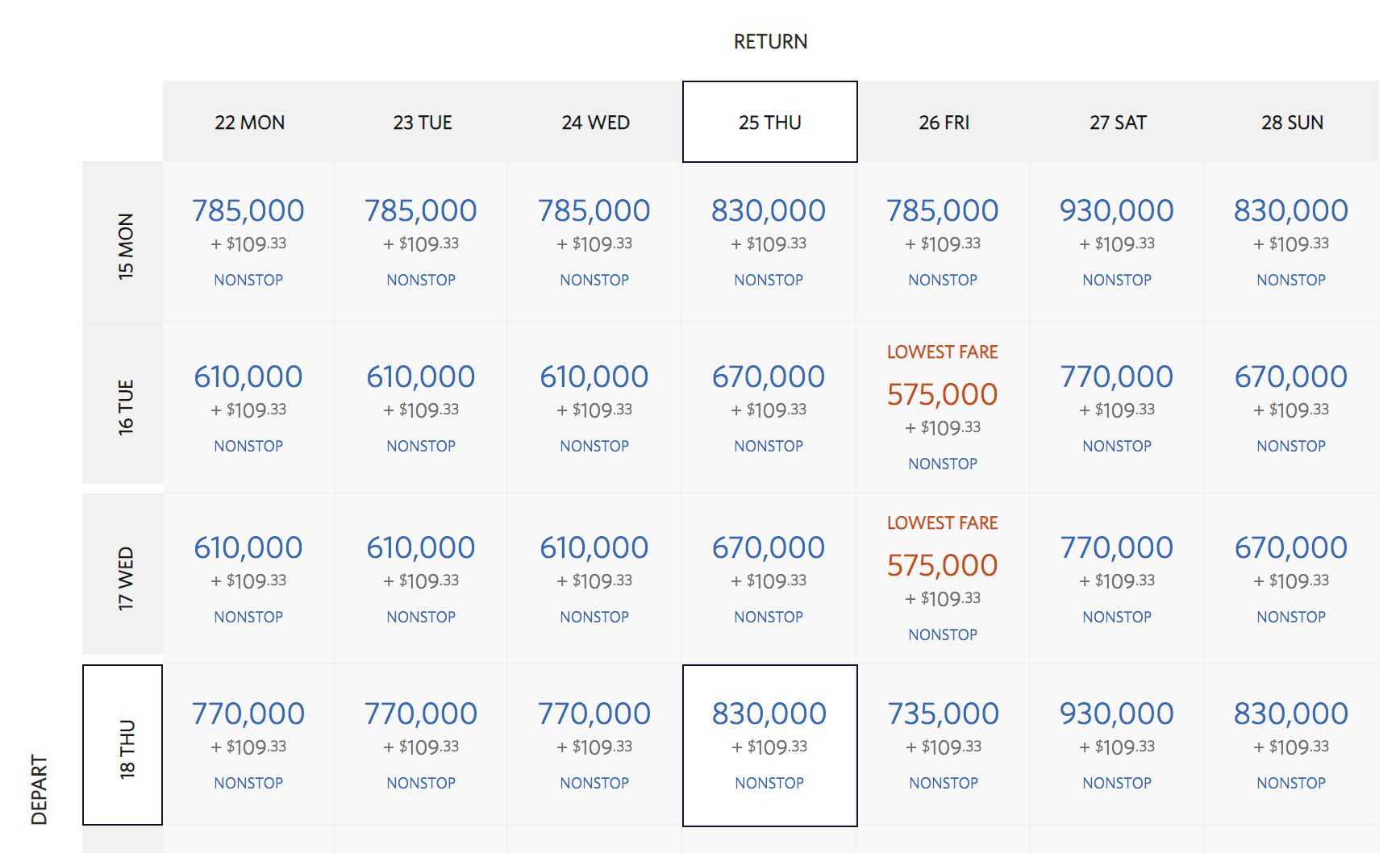Select the 26 FRI return column header
Viewport: 1400px width, 853px height.
click(x=944, y=122)
